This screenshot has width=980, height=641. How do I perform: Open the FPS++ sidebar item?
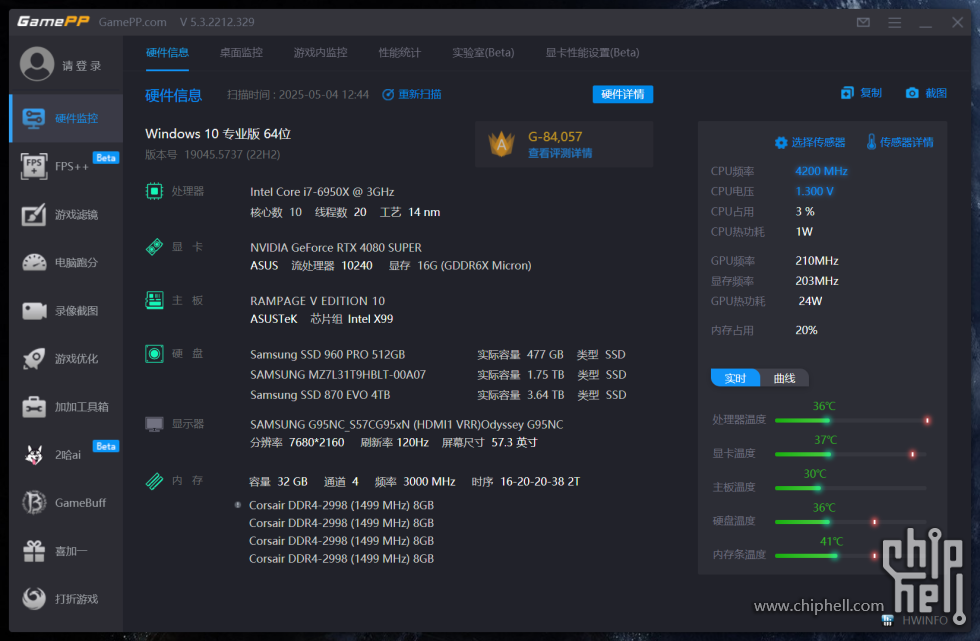point(67,166)
